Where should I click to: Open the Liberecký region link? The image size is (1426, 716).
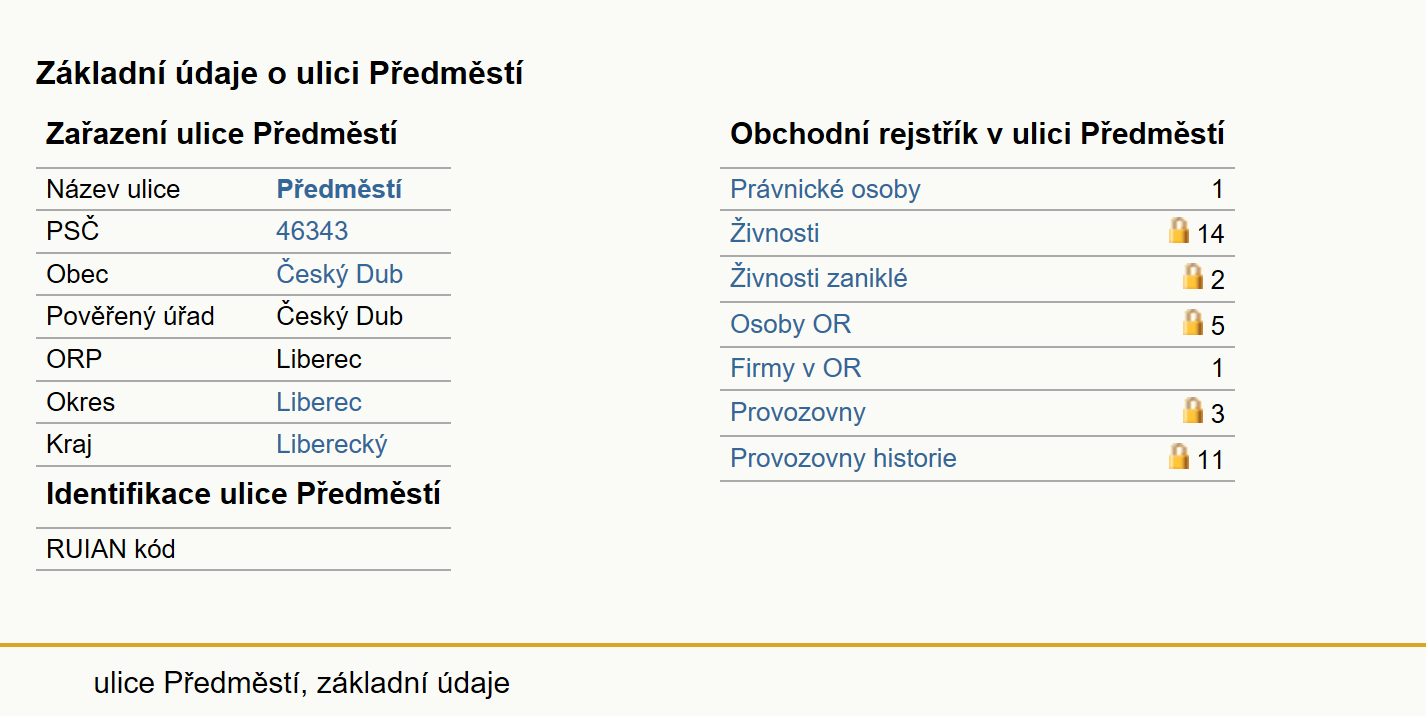coord(331,444)
